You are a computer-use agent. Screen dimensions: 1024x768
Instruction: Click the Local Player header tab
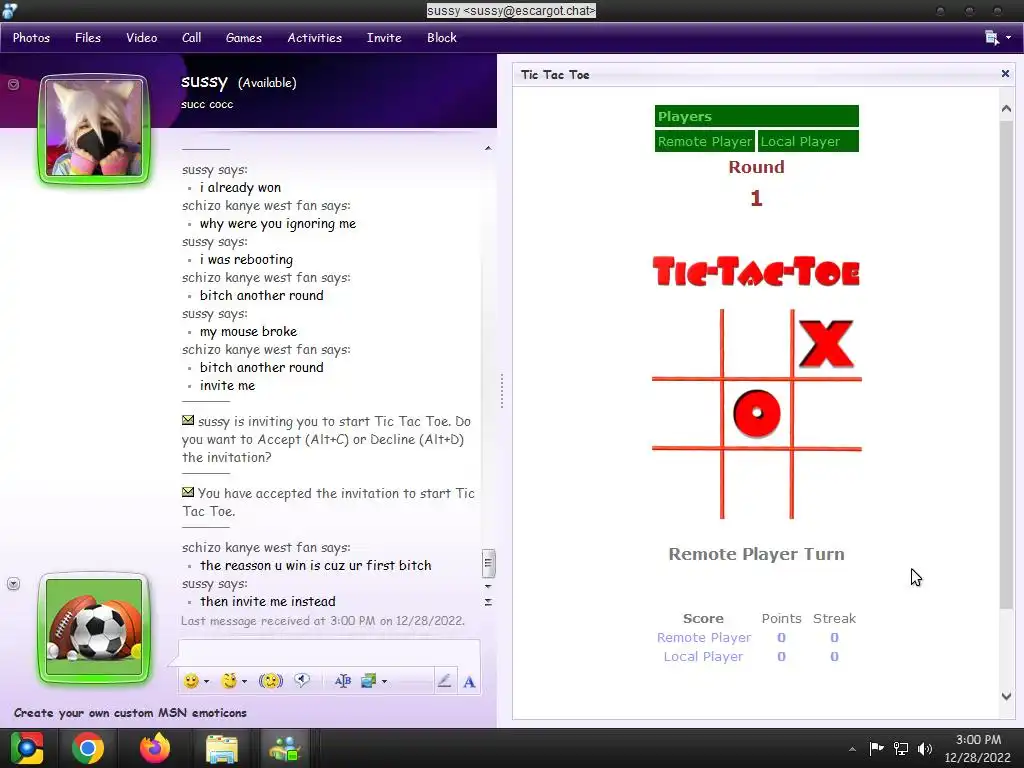pos(808,141)
